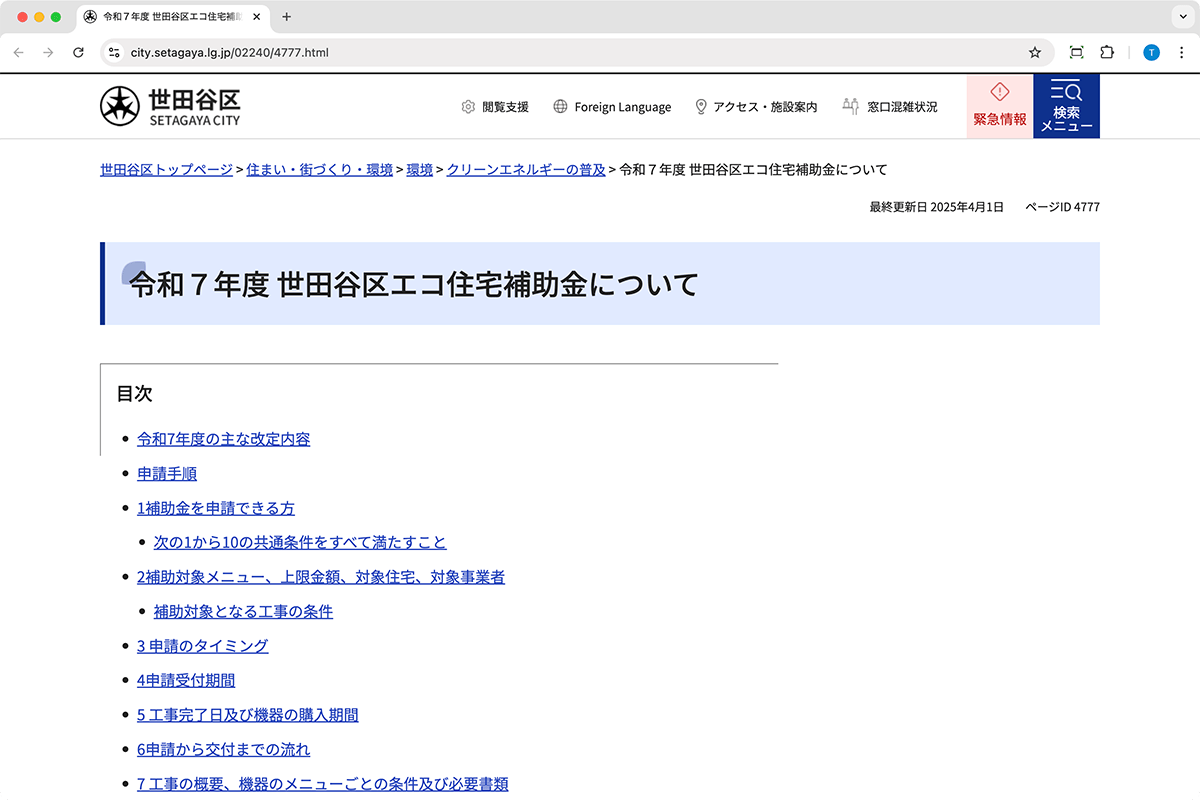
Task: Click the browser forward arrow
Action: tap(48, 52)
